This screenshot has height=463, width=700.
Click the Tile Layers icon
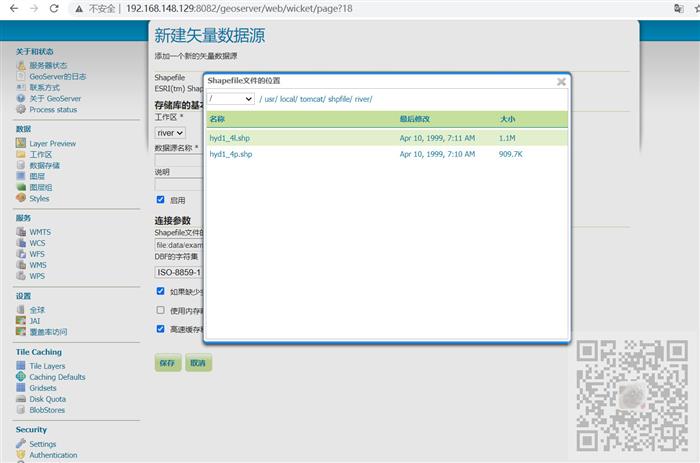pyautogui.click(x=21, y=366)
